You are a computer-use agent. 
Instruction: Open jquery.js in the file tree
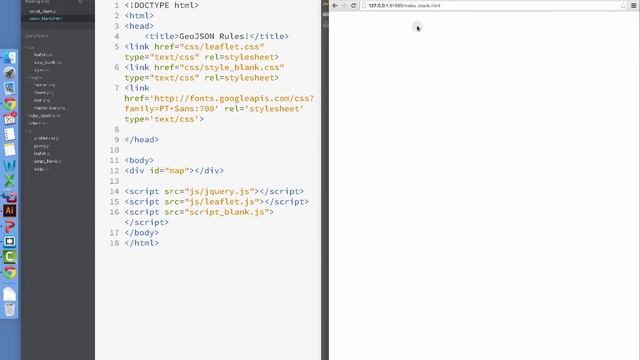[41, 146]
